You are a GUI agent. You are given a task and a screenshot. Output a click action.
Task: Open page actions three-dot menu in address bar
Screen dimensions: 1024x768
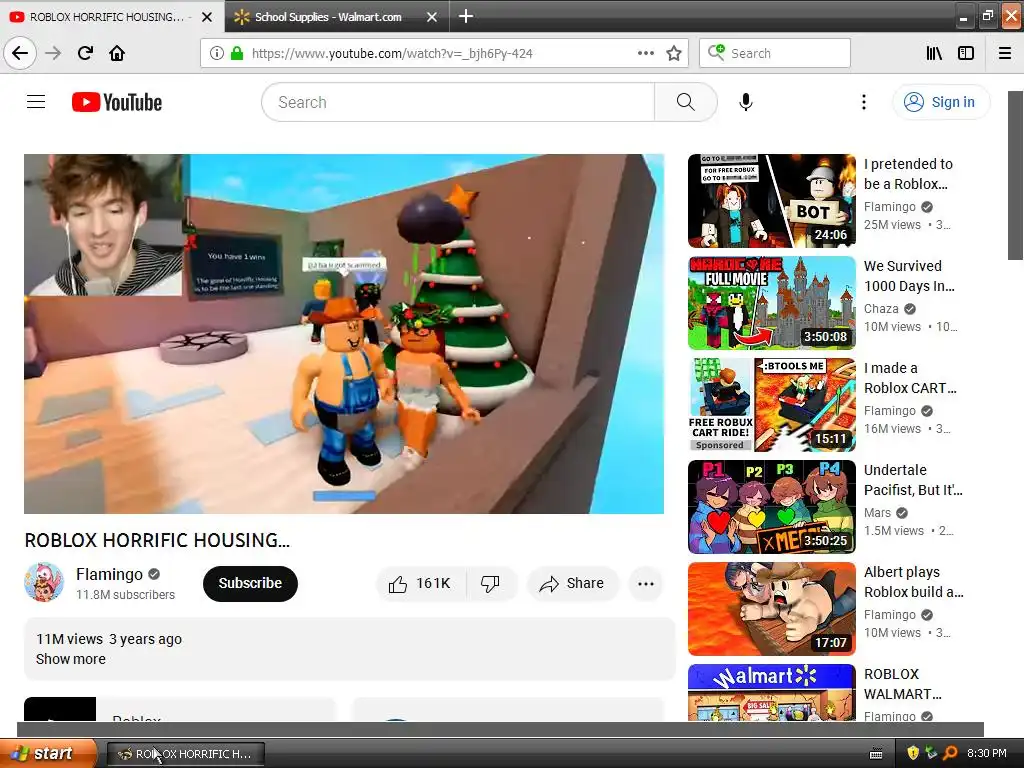(645, 53)
